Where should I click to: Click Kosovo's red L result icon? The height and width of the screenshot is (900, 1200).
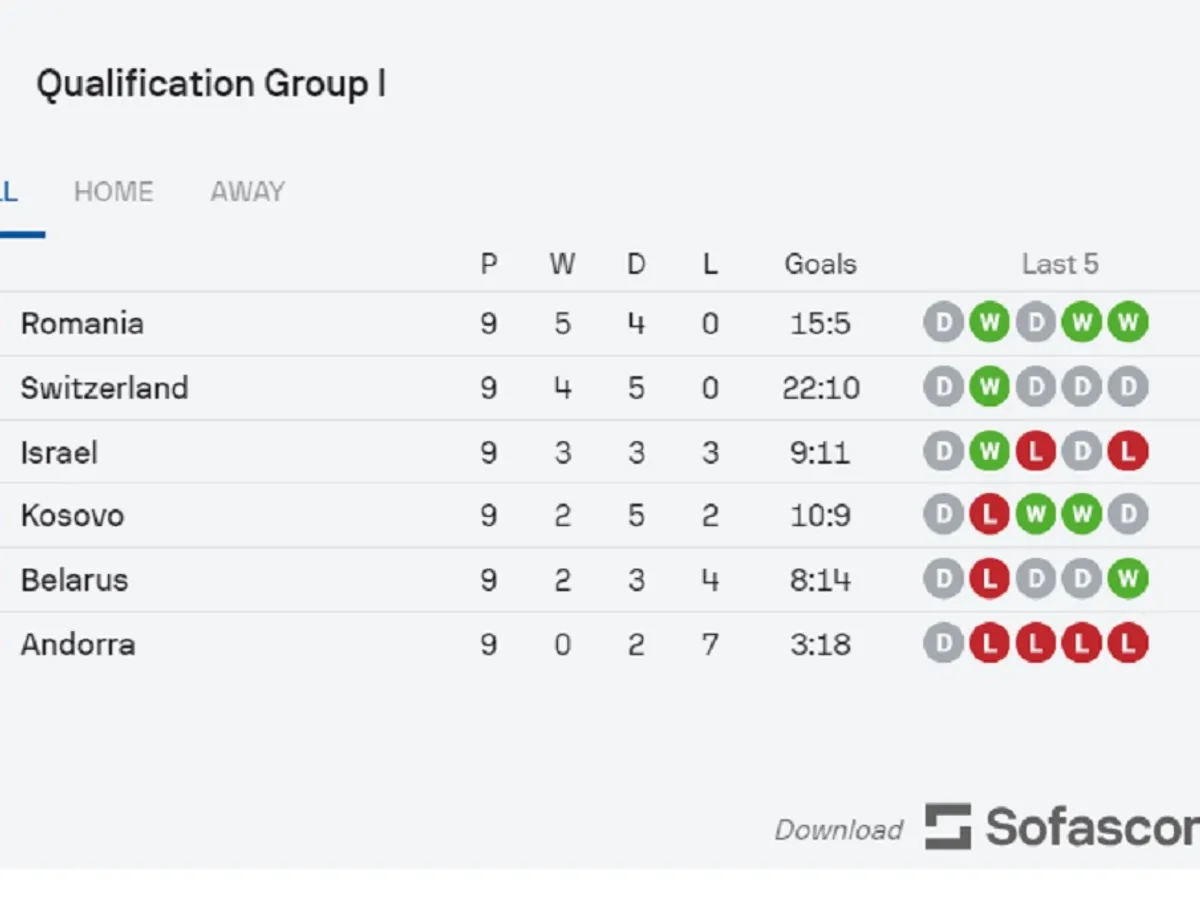coord(989,516)
